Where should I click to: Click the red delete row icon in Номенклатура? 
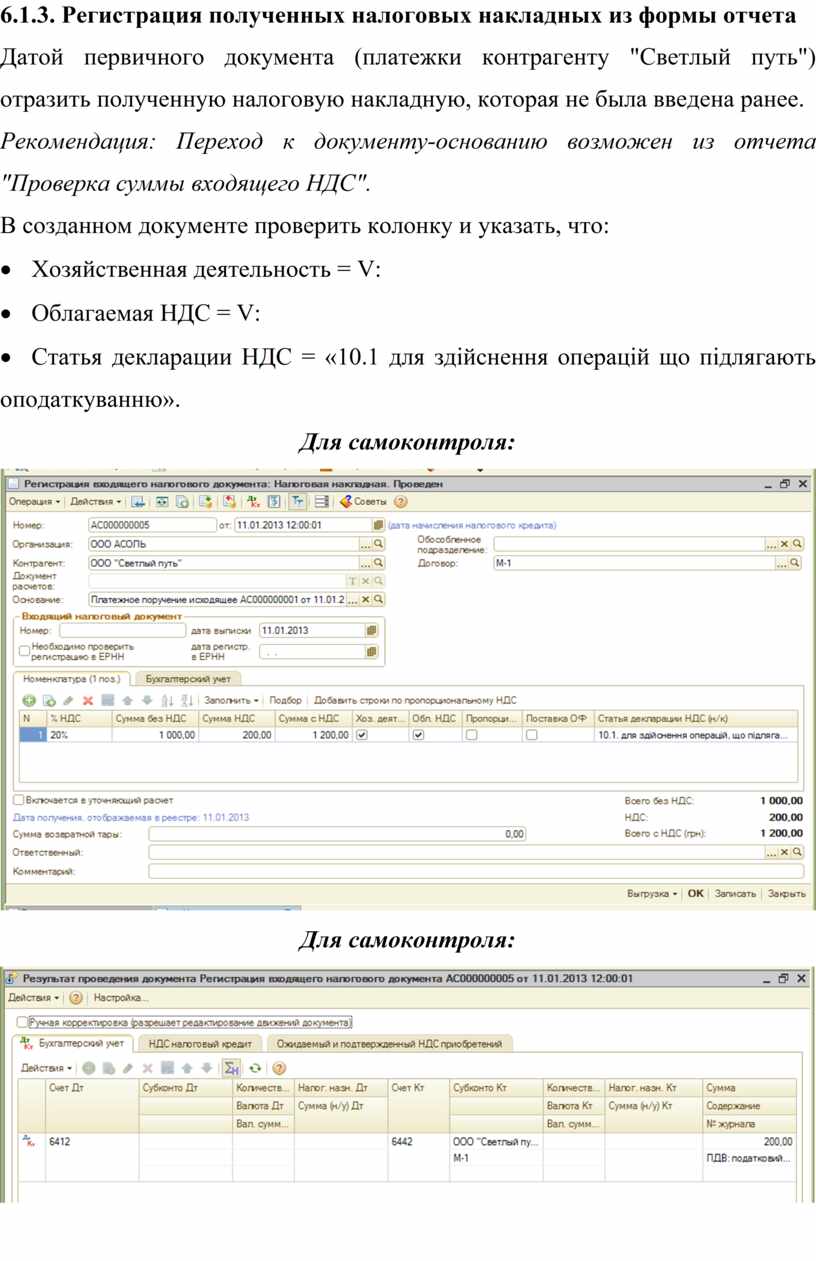click(88, 701)
